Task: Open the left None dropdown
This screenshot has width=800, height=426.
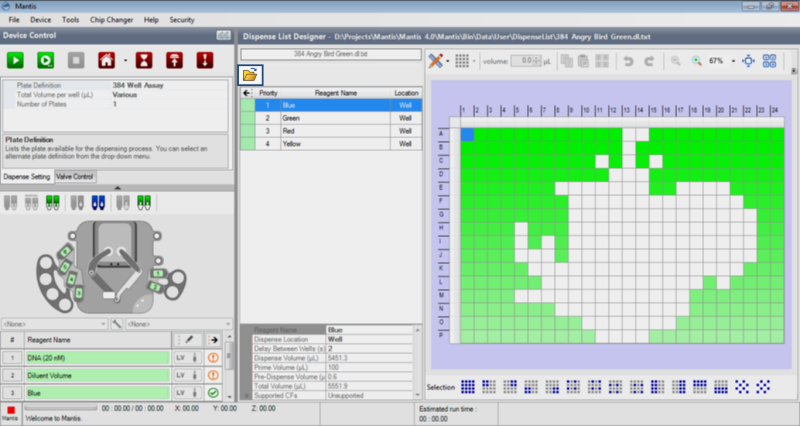Action: click(x=55, y=324)
